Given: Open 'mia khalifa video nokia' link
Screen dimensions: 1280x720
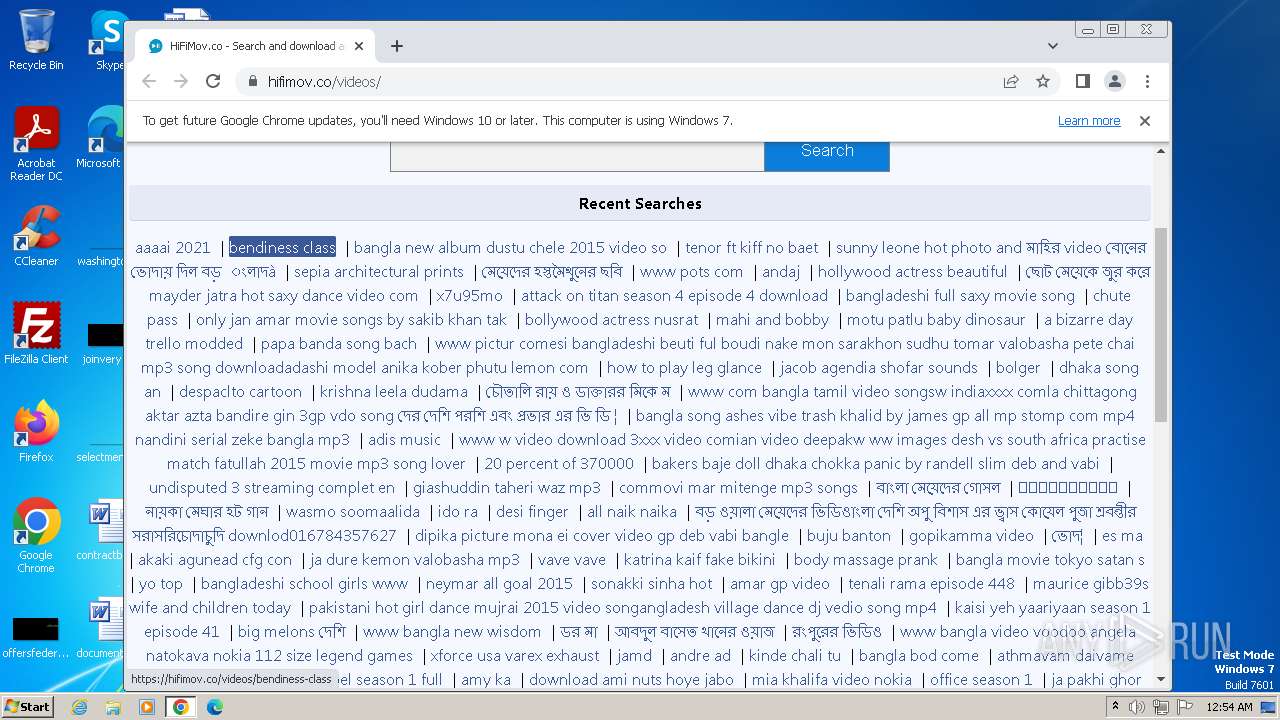Looking at the screenshot, I should pos(832,679).
